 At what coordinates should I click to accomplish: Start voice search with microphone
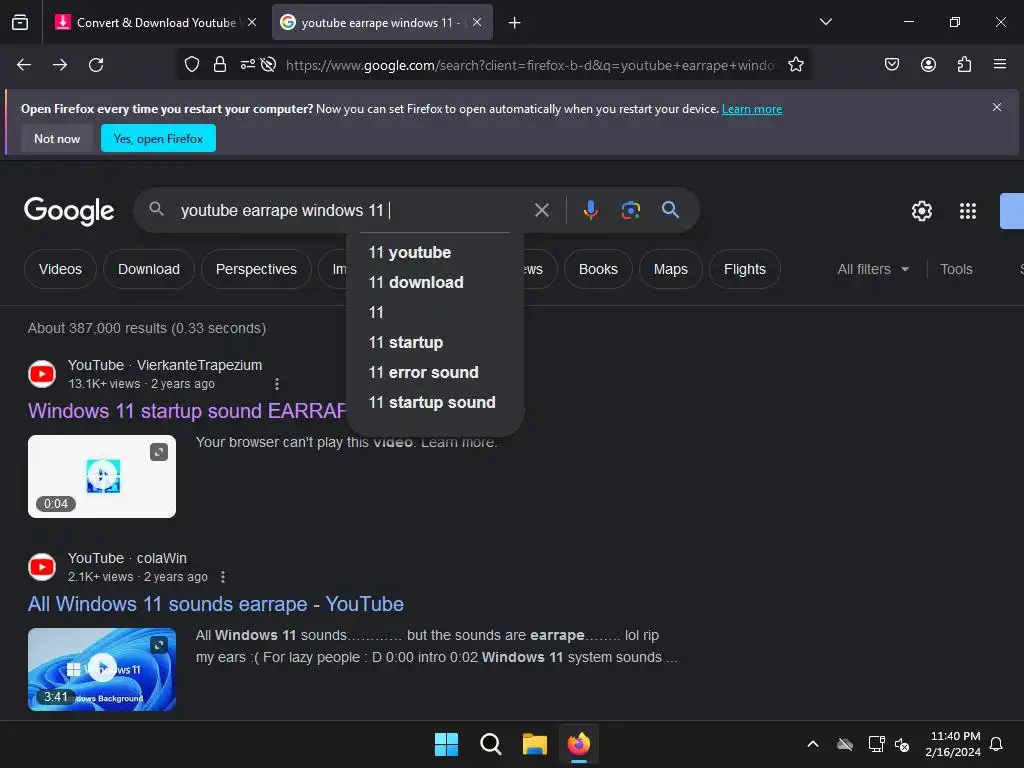590,210
